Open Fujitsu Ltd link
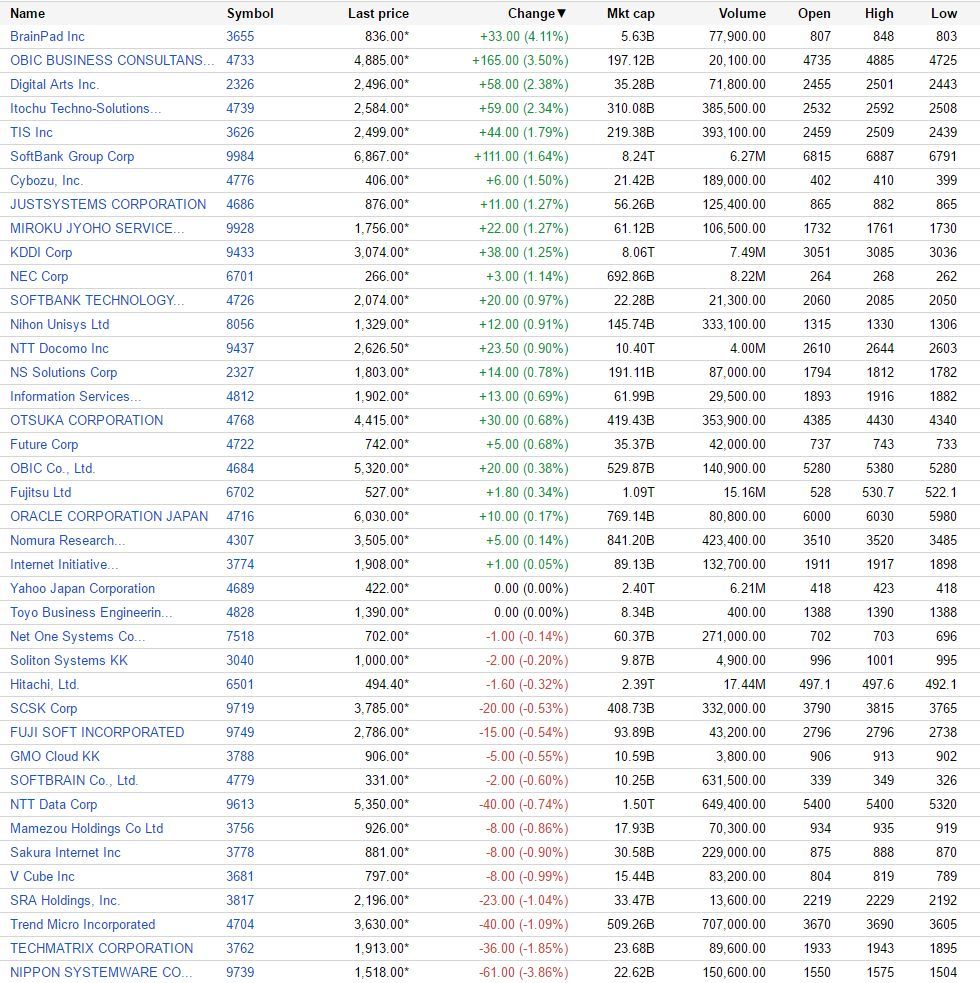 coord(41,493)
